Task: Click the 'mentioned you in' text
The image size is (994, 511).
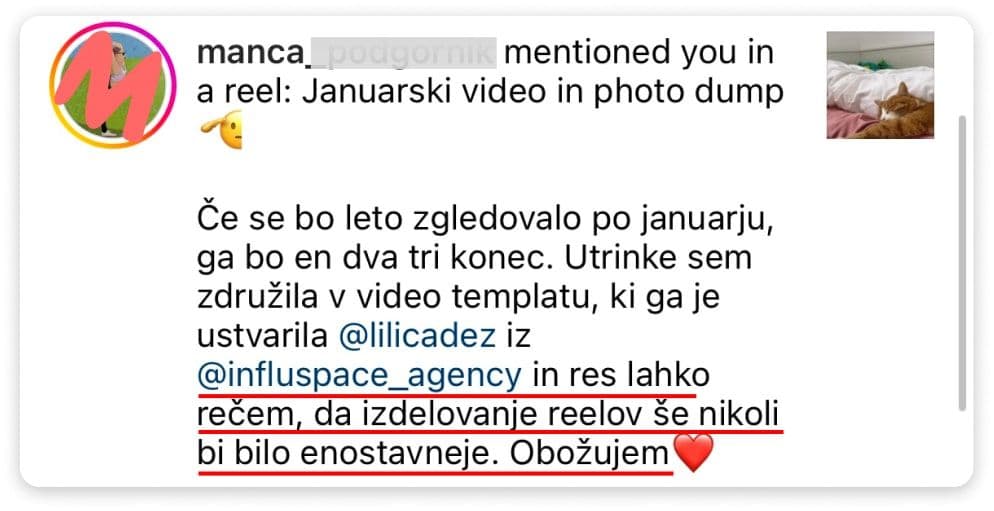Action: tap(639, 53)
